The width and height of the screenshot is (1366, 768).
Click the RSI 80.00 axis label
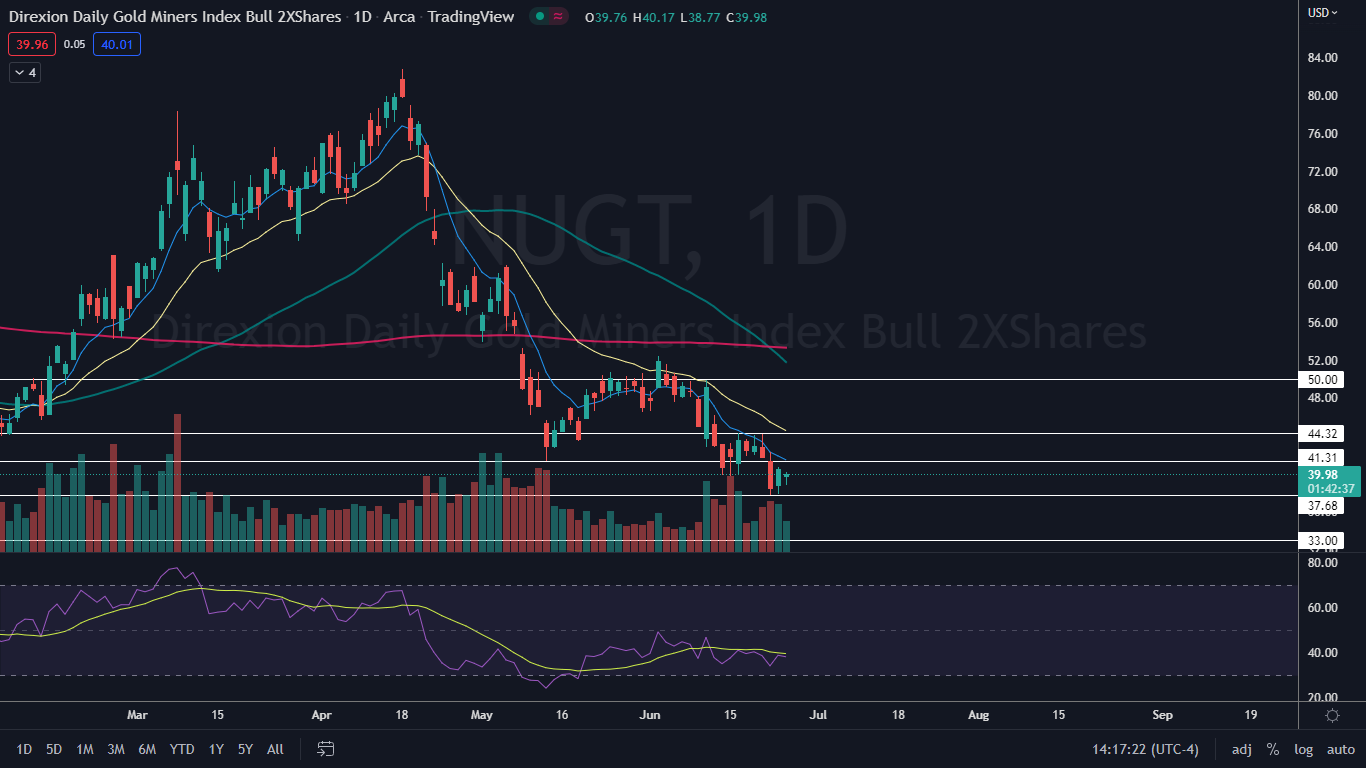[1323, 564]
